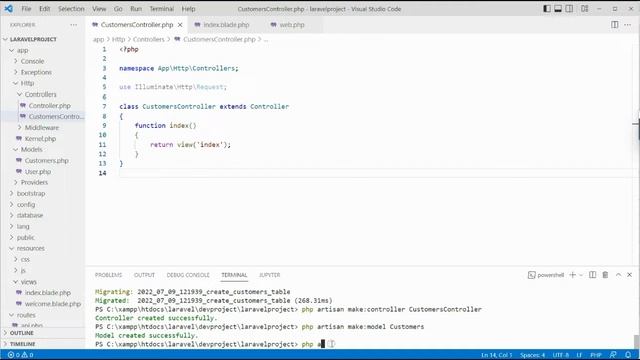
Task: Open launch profile dropdown arrow
Action: click(581, 275)
